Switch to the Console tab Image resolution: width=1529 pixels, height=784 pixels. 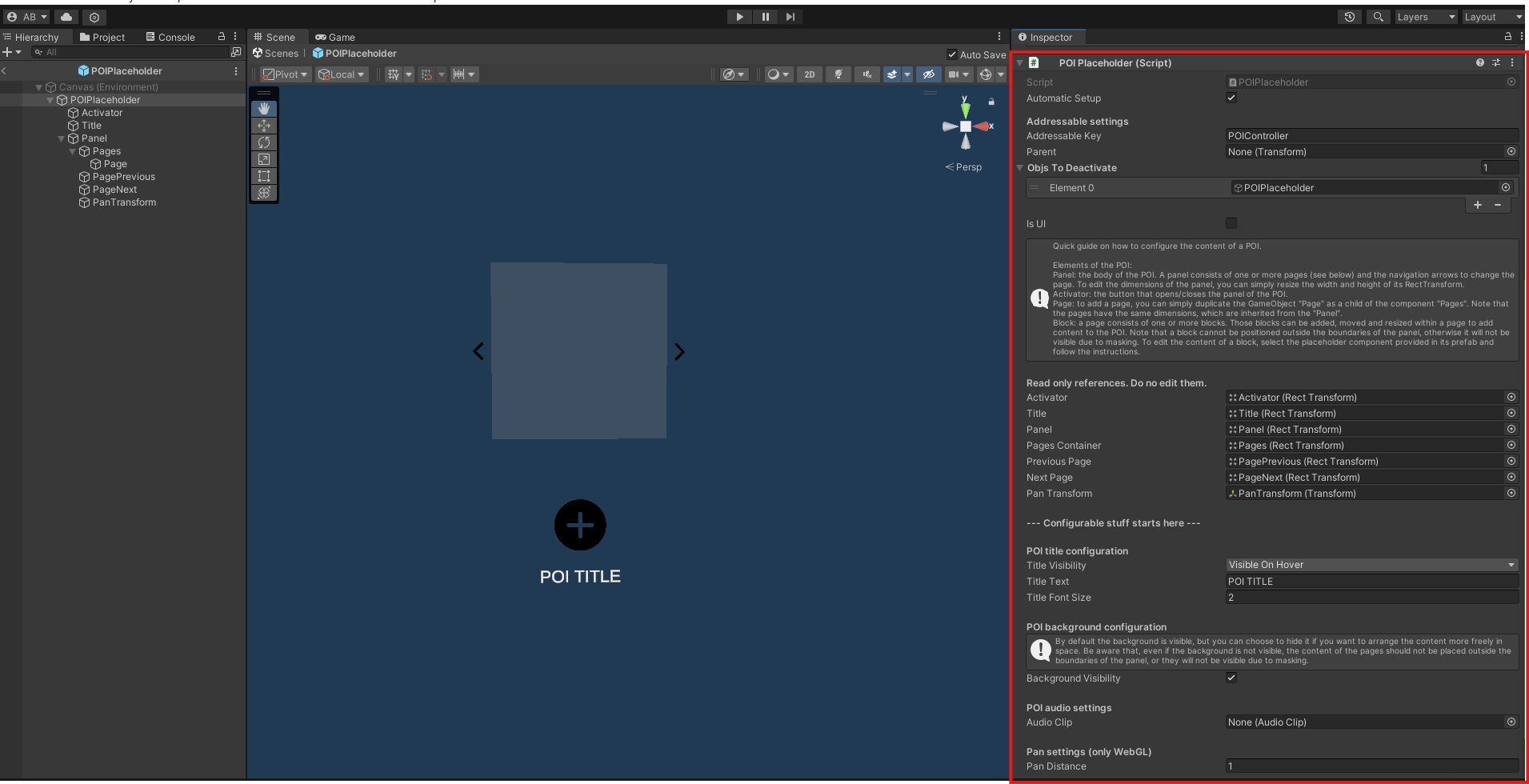[170, 37]
